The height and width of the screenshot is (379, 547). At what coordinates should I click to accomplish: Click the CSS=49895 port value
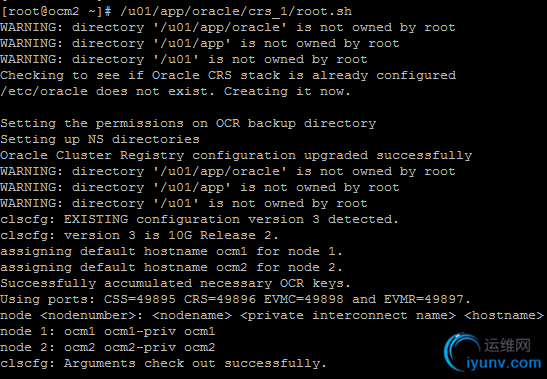click(140, 299)
